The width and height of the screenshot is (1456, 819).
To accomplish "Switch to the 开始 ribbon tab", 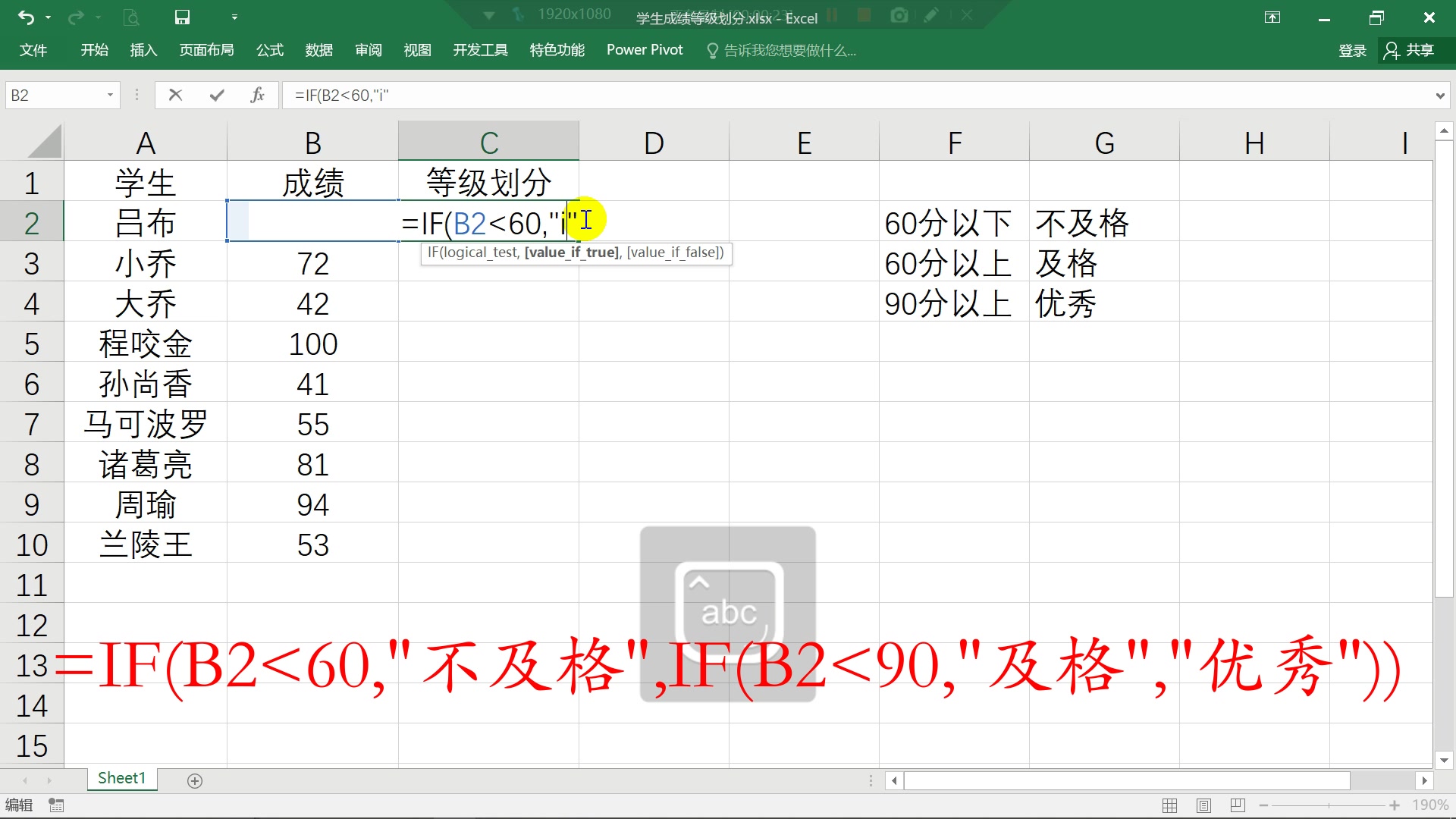I will (x=94, y=50).
